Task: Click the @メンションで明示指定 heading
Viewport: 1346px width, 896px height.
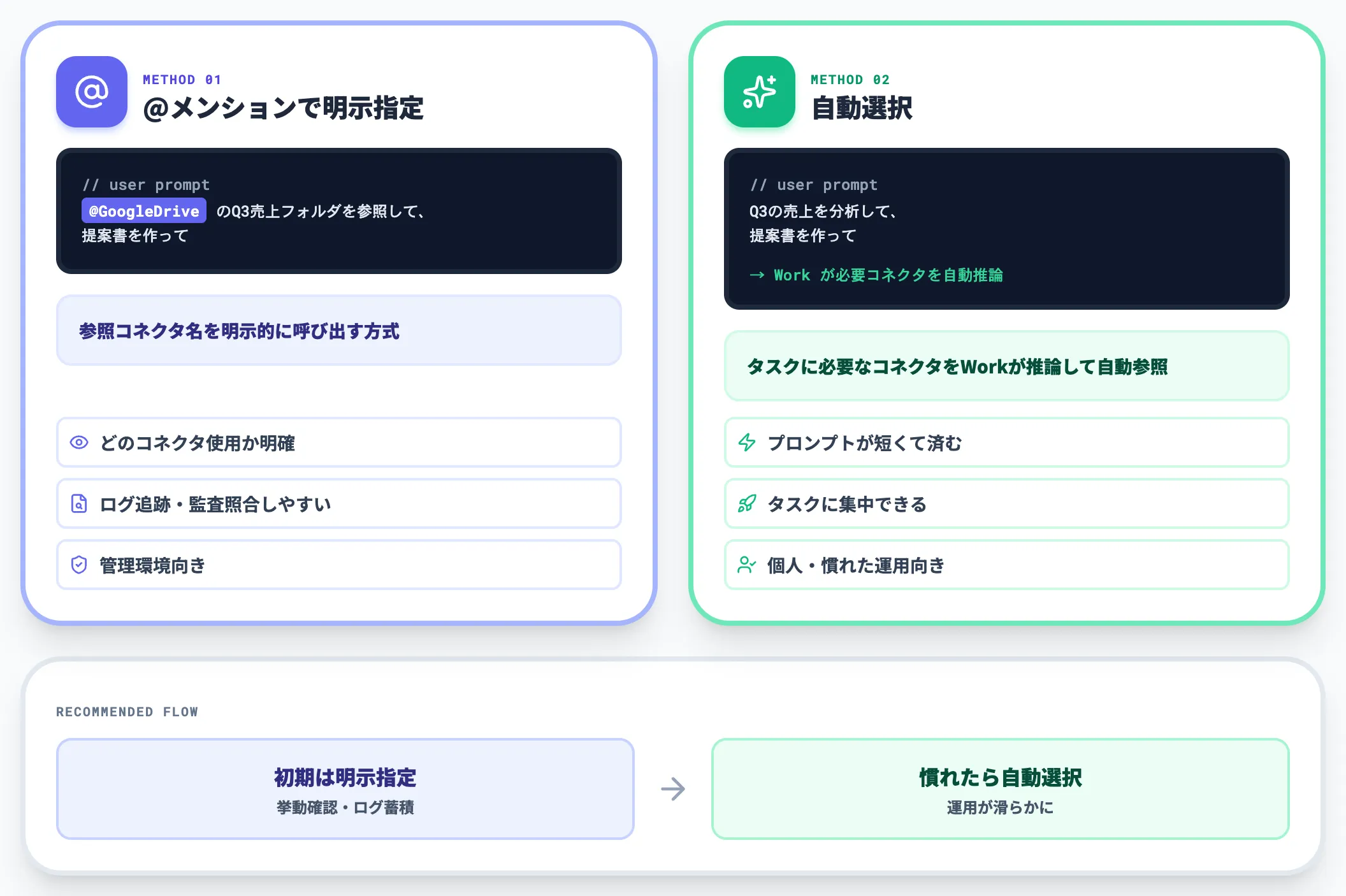Action: click(x=283, y=108)
